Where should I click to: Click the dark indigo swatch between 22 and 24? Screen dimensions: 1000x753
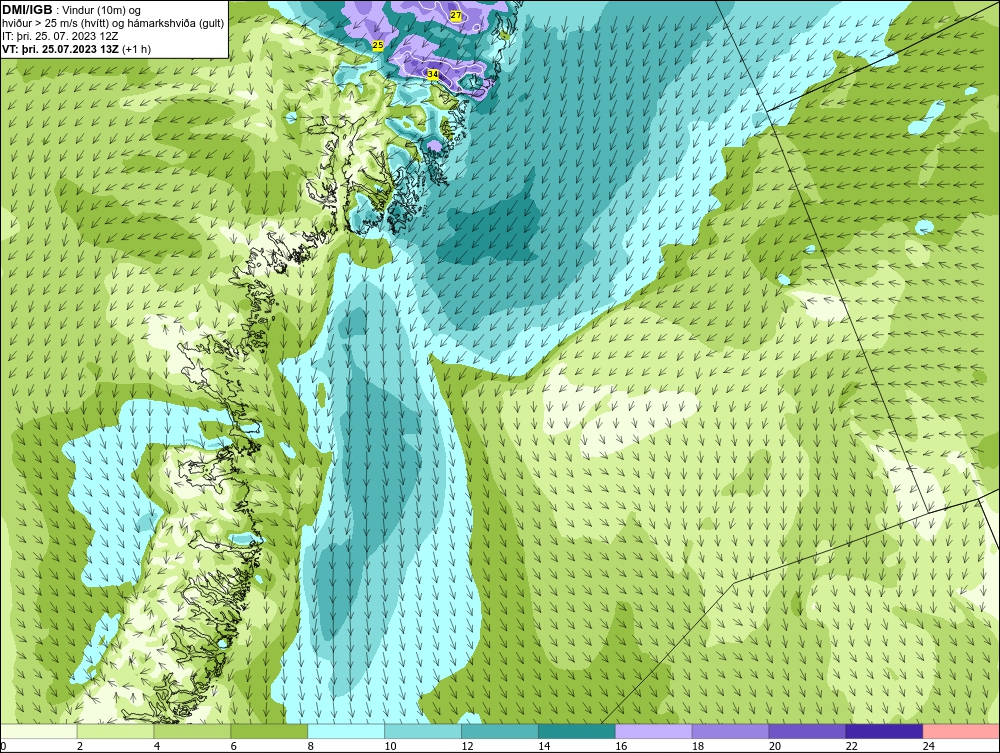pos(884,731)
